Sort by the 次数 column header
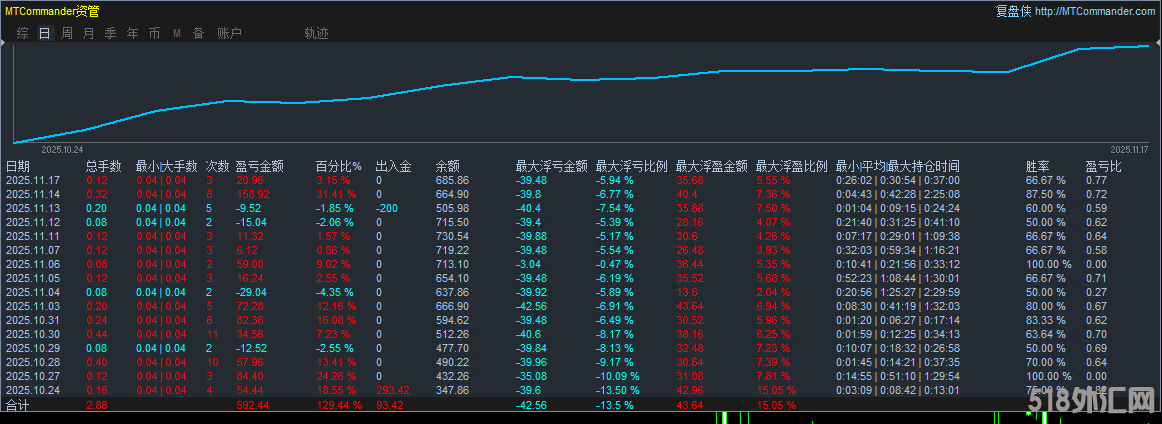 [217, 167]
